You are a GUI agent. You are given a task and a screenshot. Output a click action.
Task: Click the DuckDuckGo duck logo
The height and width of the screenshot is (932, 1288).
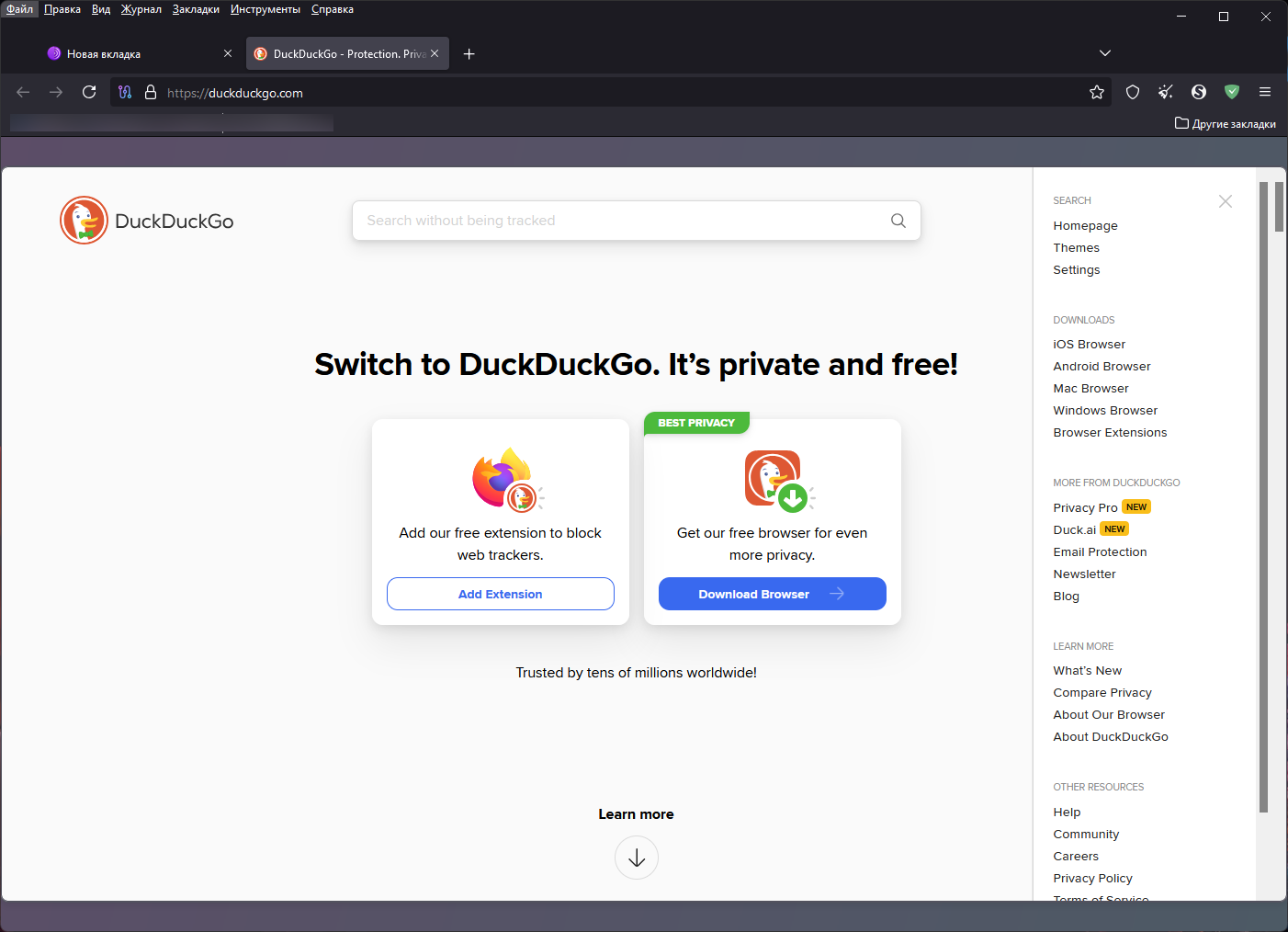(x=85, y=221)
